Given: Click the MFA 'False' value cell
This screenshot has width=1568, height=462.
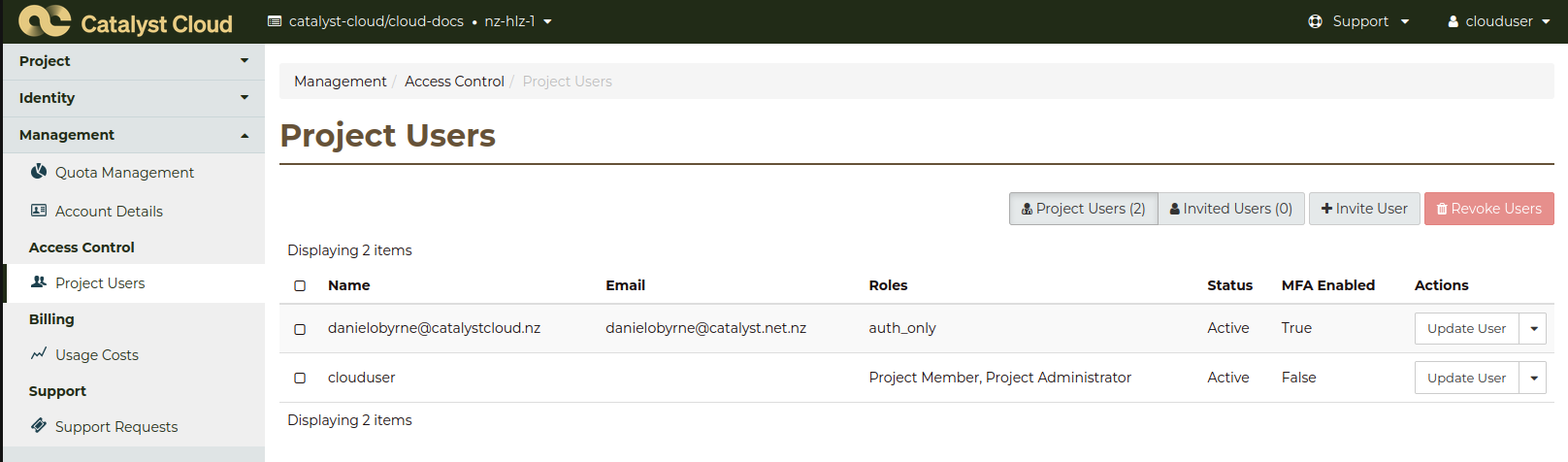Looking at the screenshot, I should tap(1299, 378).
